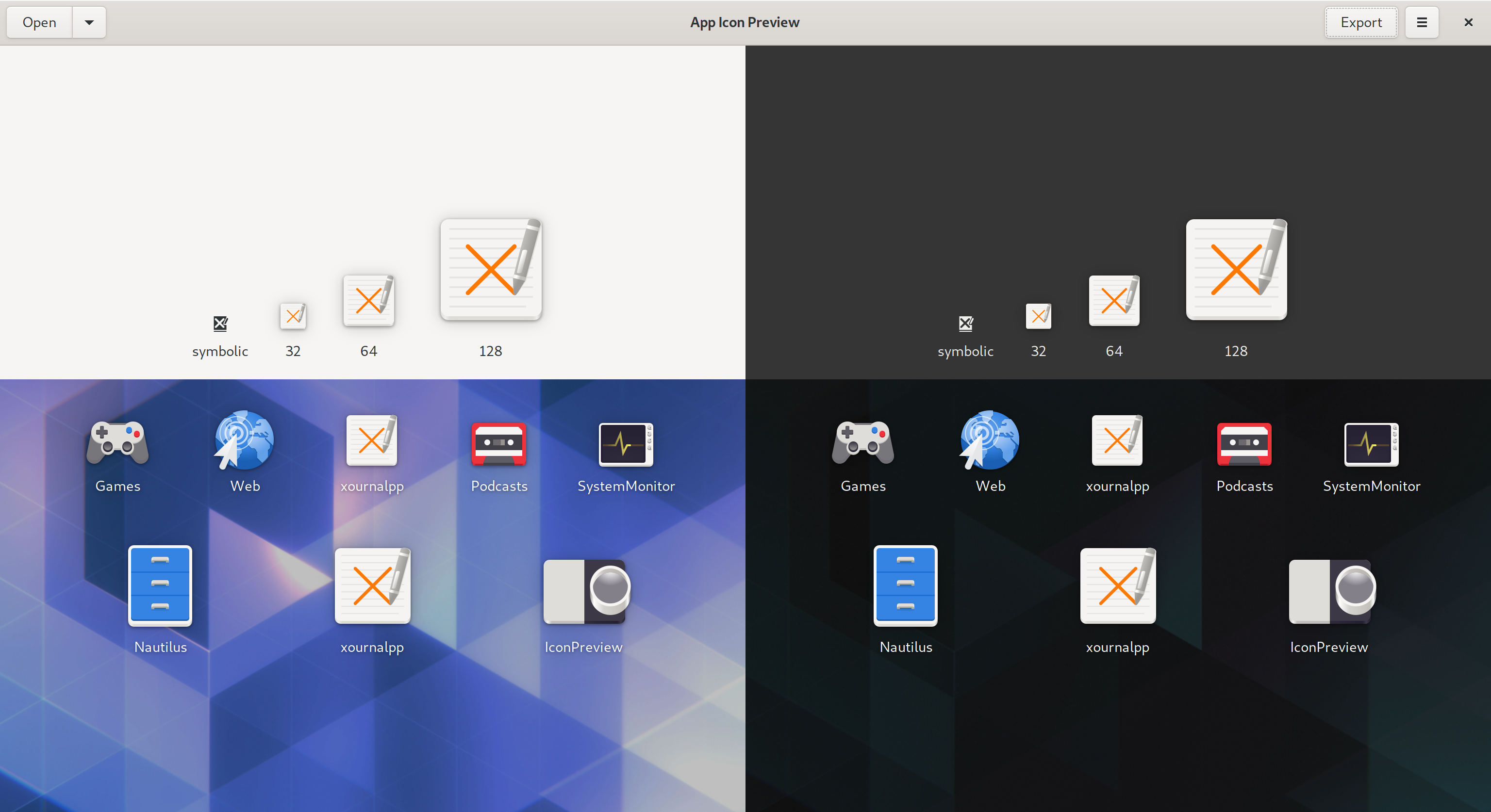Click small xournalpp icon on dark wallpaper

click(x=1118, y=440)
